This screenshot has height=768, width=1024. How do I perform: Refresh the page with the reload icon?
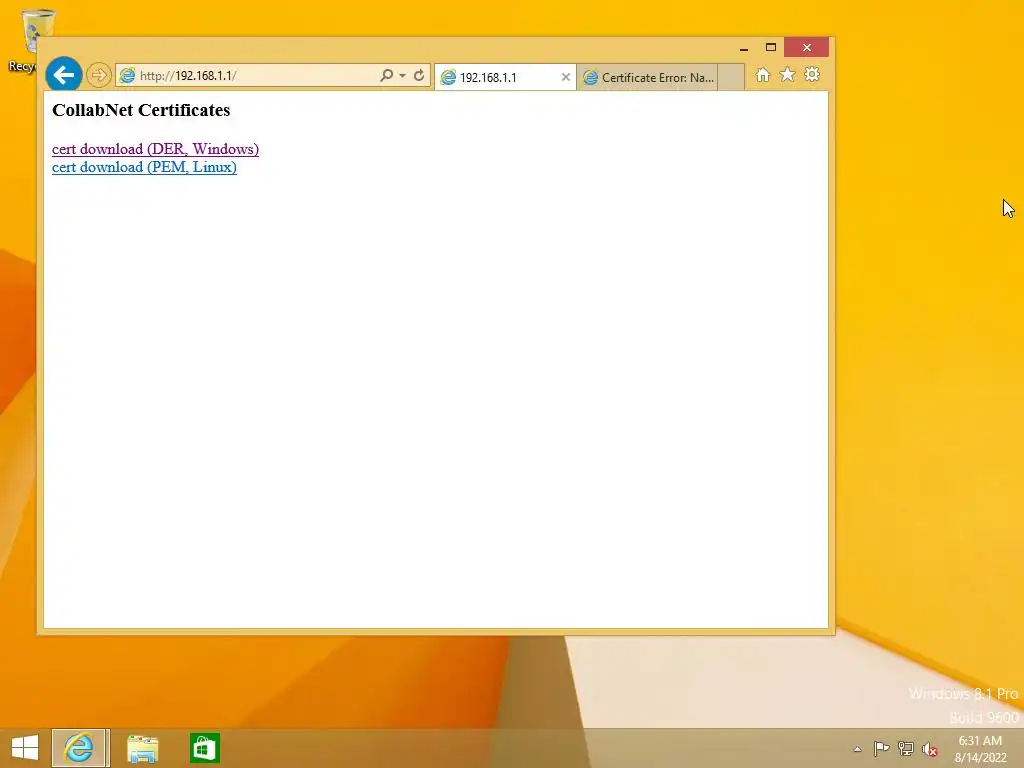[x=419, y=75]
